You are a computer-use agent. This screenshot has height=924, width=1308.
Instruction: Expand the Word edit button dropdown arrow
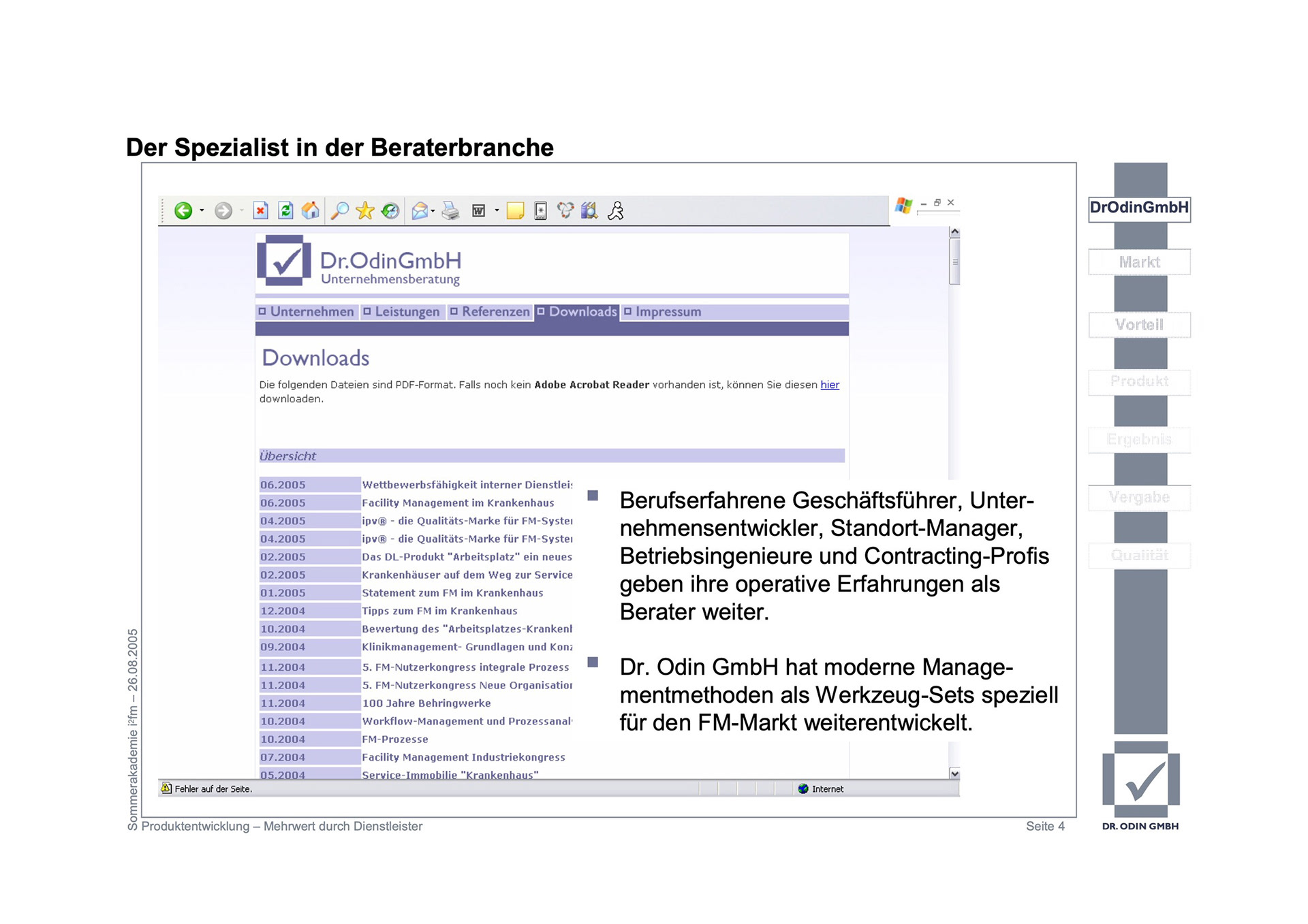tap(497, 211)
